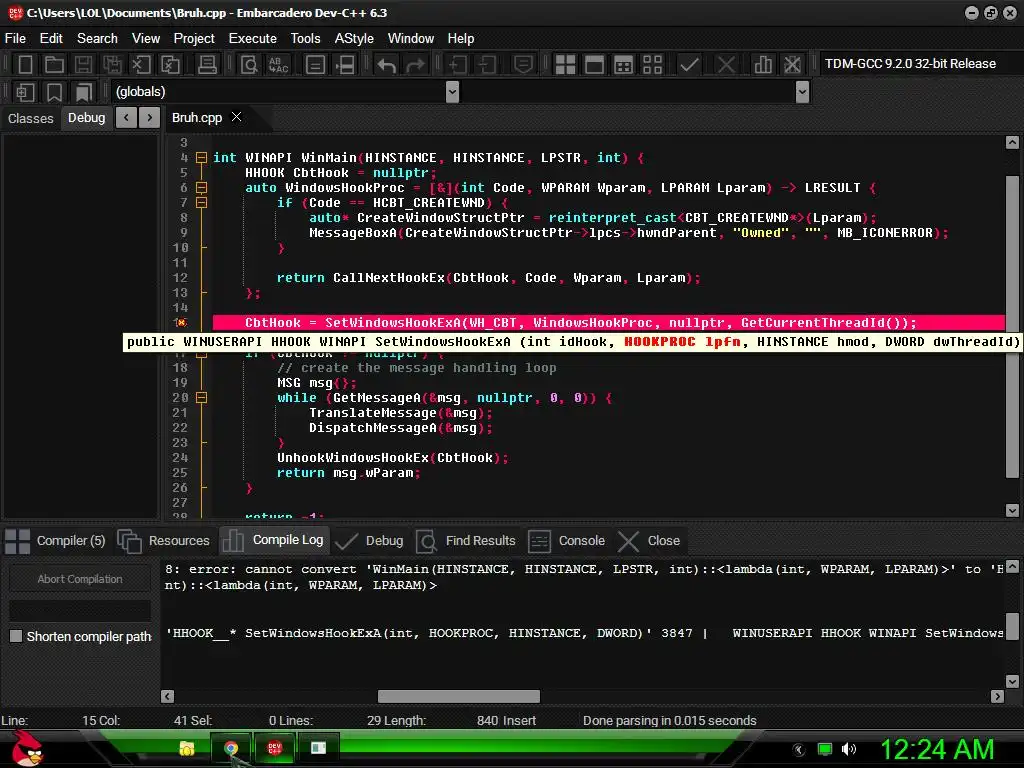Open profile analysis bar chart icon
Image resolution: width=1024 pixels, height=768 pixels.
pos(763,64)
